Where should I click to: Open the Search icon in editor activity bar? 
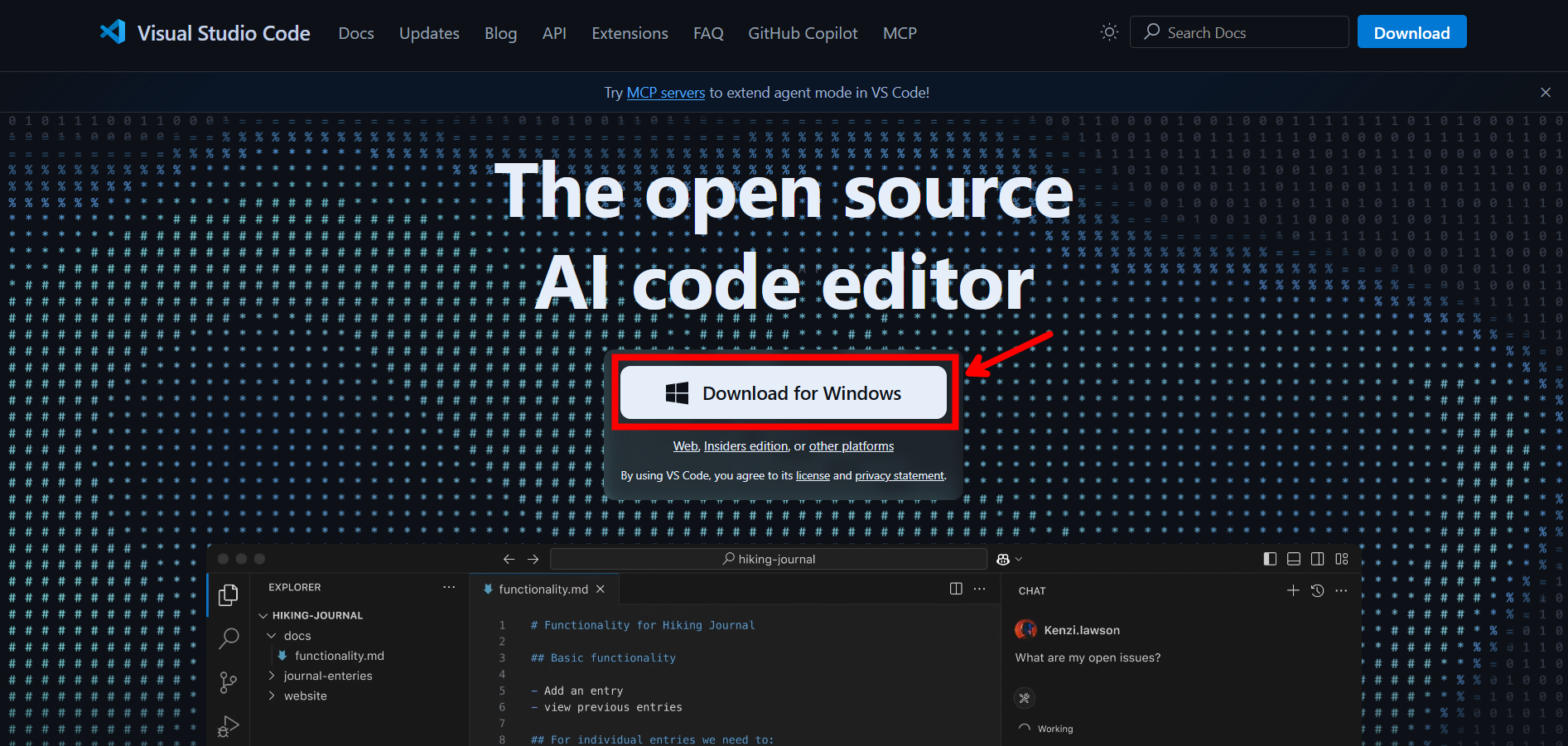(229, 638)
